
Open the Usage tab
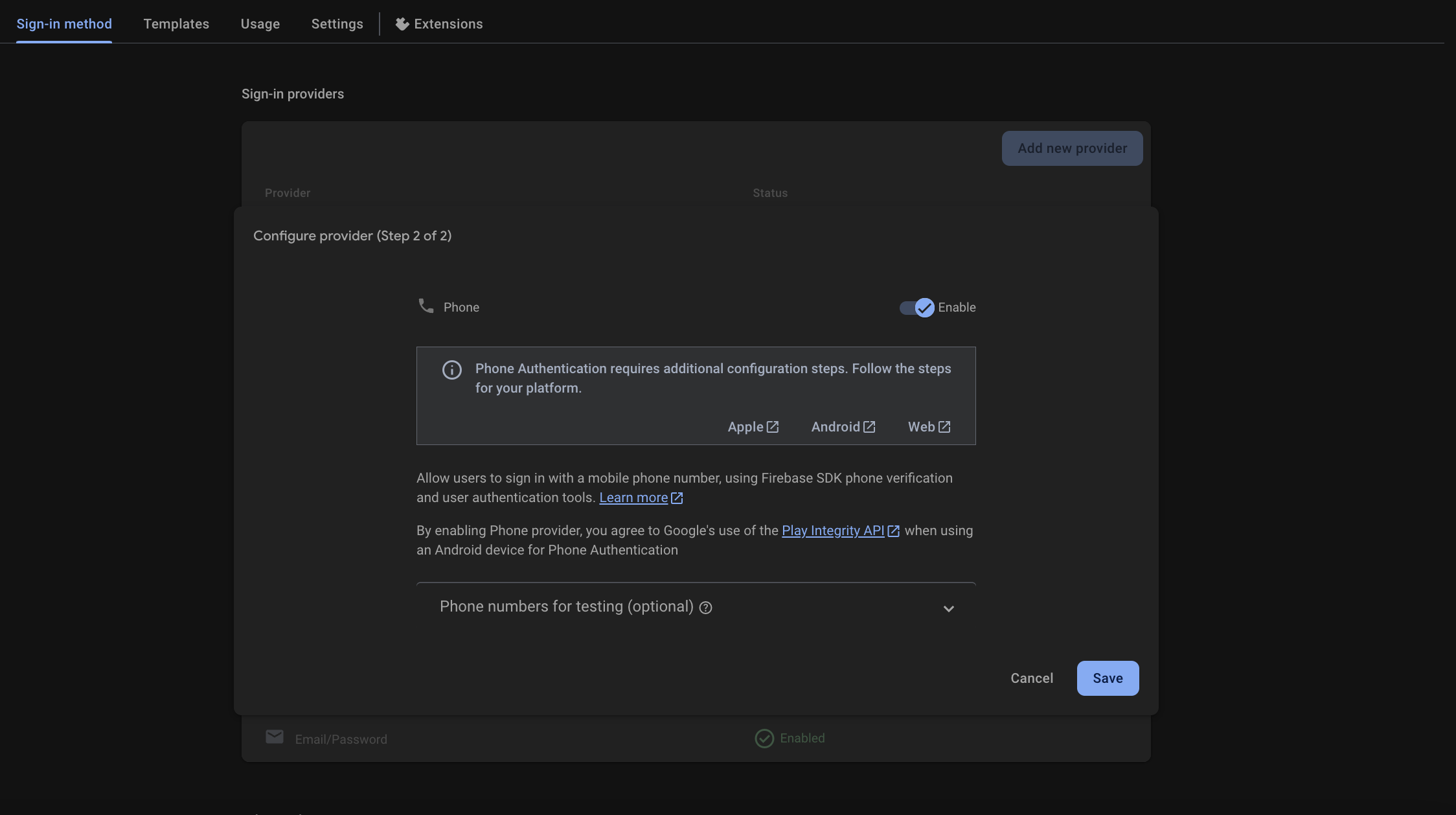point(260,24)
